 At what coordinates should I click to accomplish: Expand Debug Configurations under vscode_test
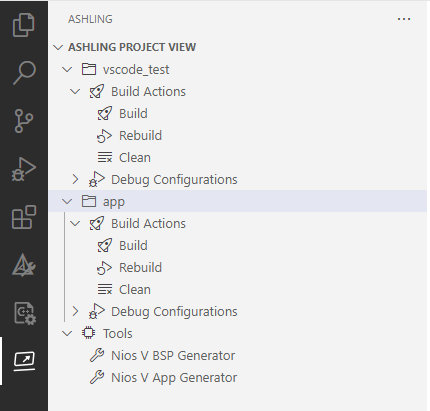[75, 179]
